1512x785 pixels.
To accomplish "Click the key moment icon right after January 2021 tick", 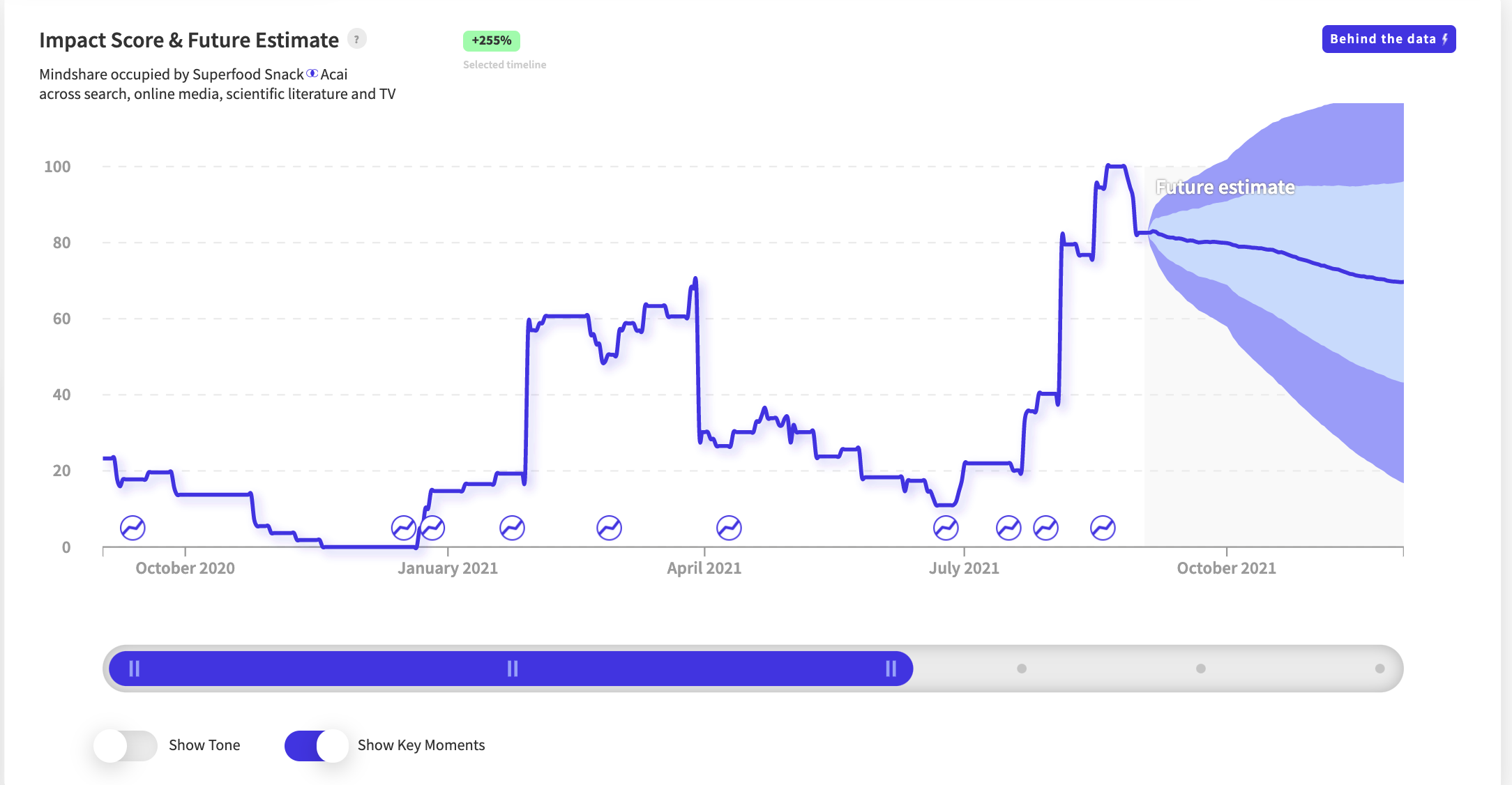I will click(433, 528).
